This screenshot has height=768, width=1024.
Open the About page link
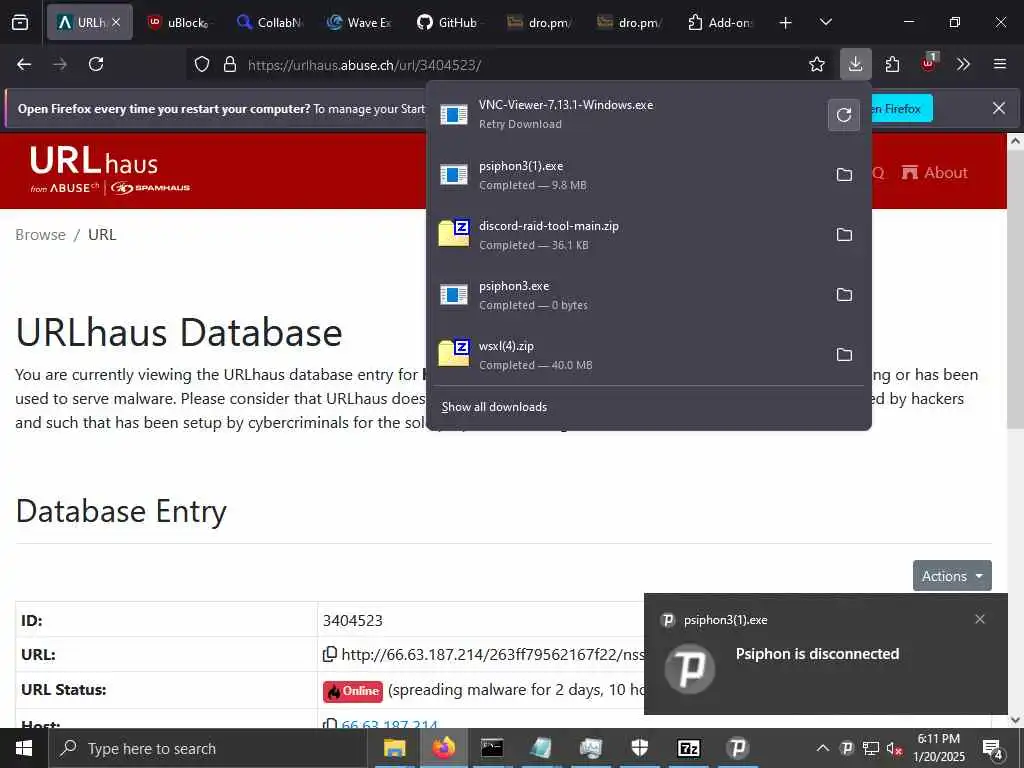(935, 172)
